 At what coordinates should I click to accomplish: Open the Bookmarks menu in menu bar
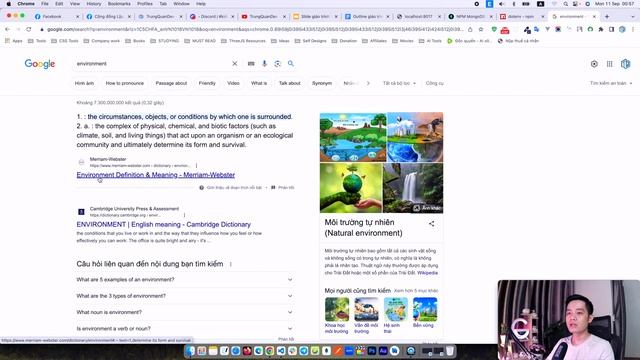pos(119,4)
